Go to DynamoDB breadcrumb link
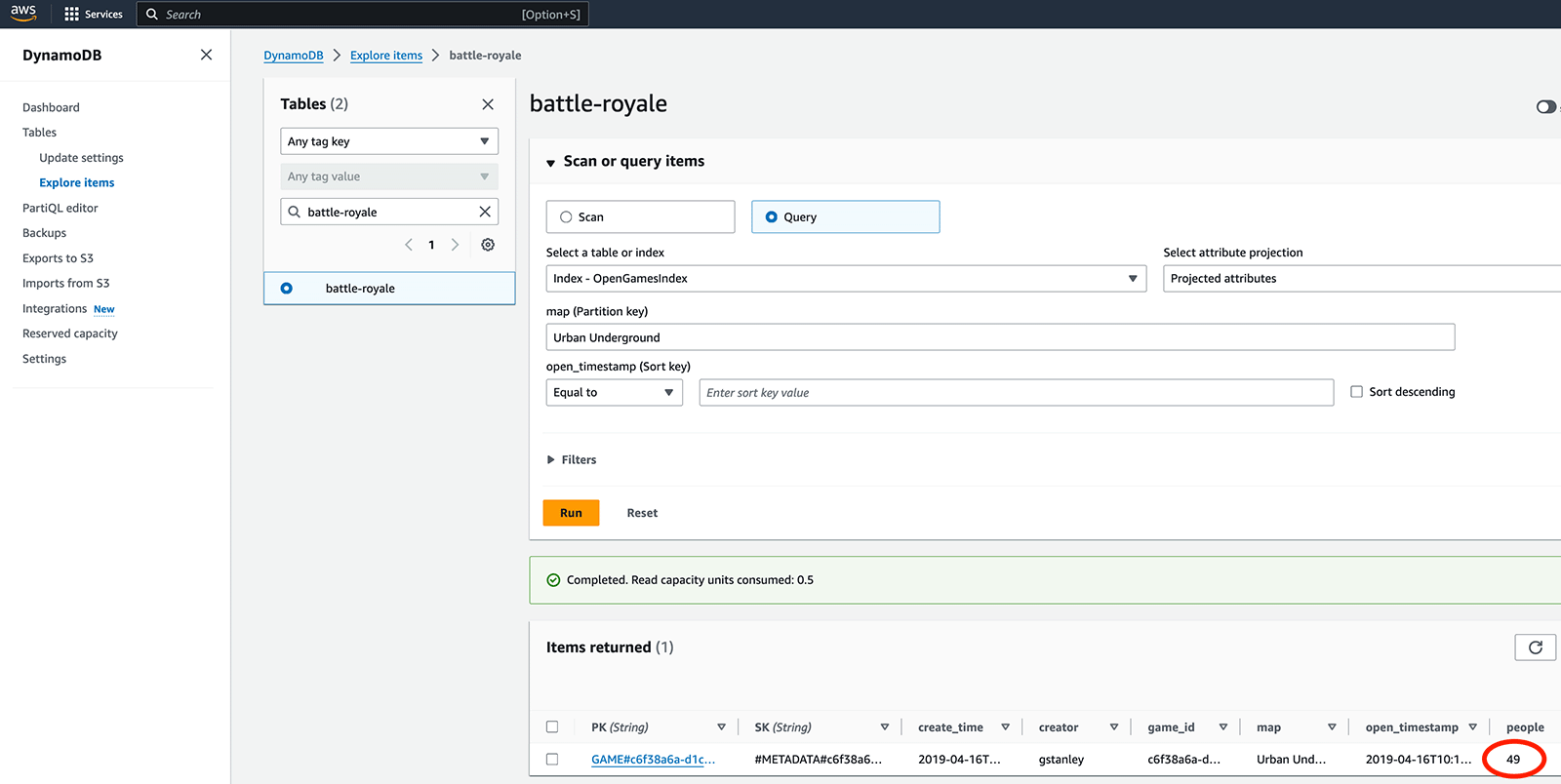 point(293,56)
